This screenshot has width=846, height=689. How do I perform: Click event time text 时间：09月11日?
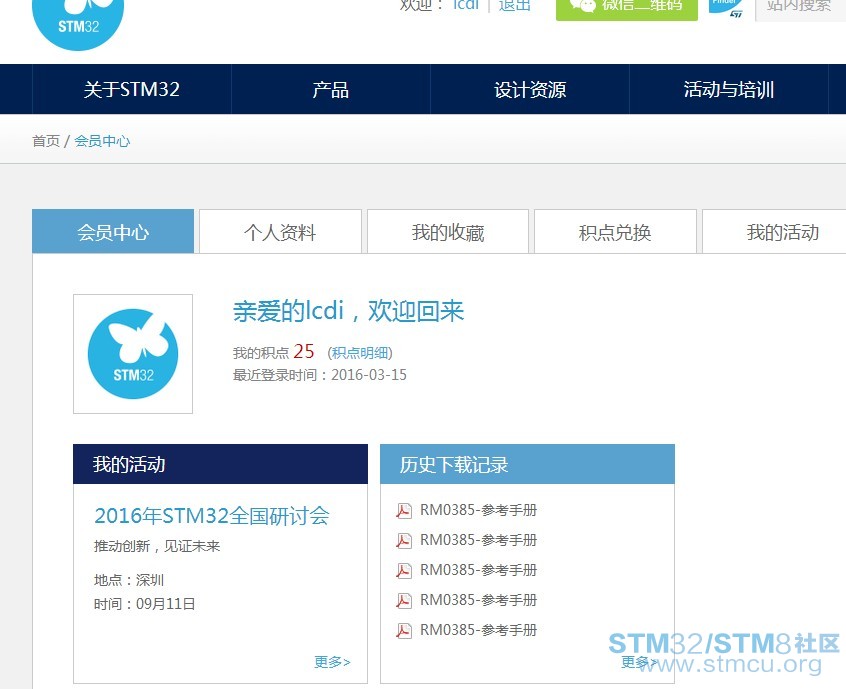click(x=145, y=604)
